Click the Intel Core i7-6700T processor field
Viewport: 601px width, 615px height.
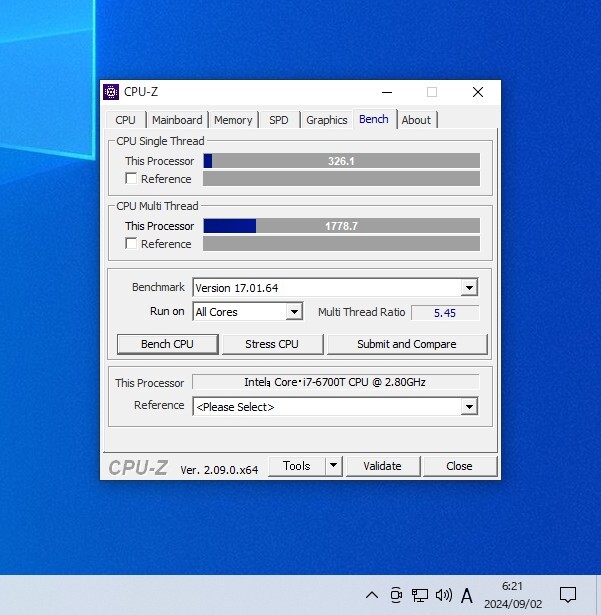(x=335, y=382)
